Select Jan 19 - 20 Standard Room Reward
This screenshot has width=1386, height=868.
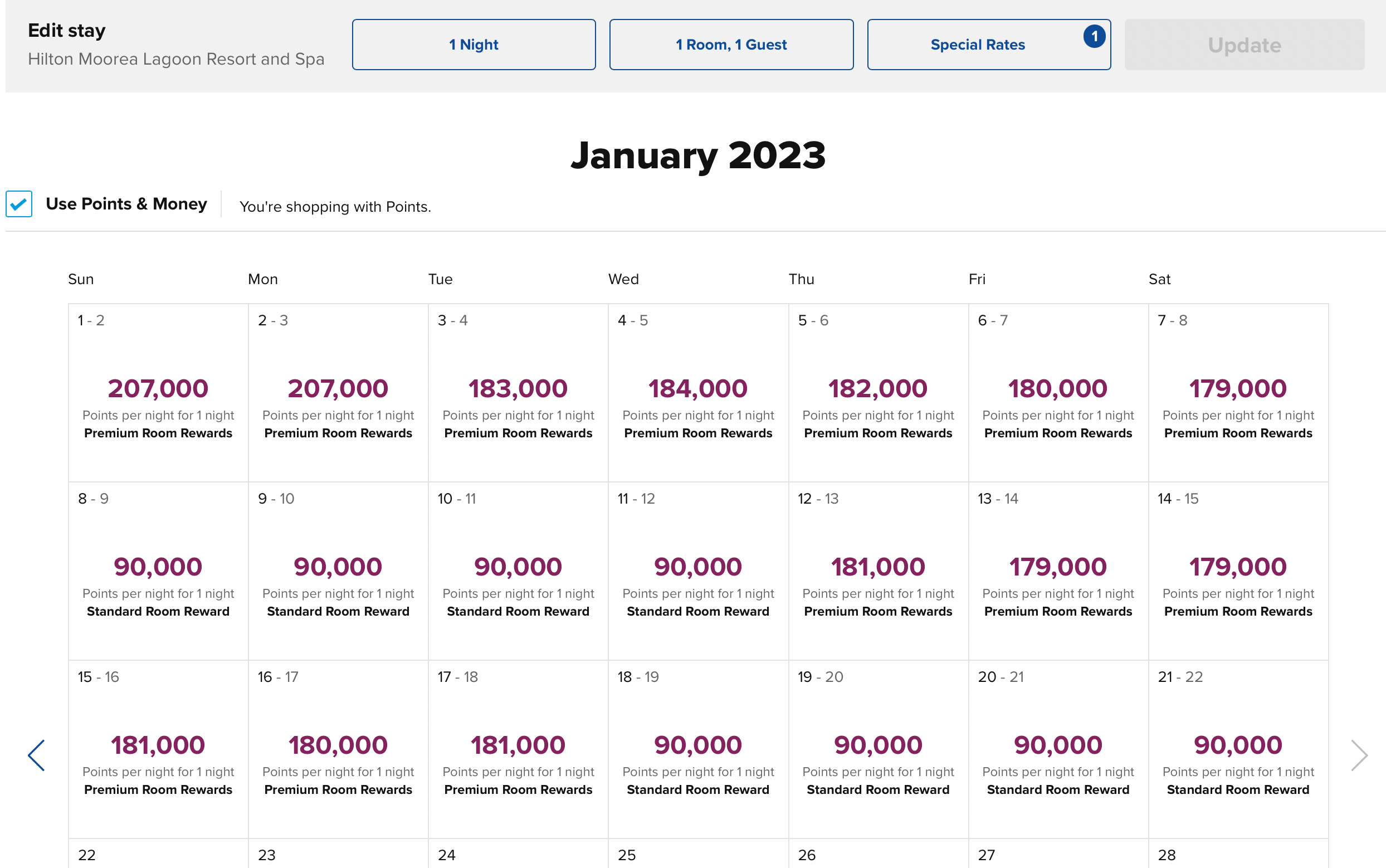point(879,749)
